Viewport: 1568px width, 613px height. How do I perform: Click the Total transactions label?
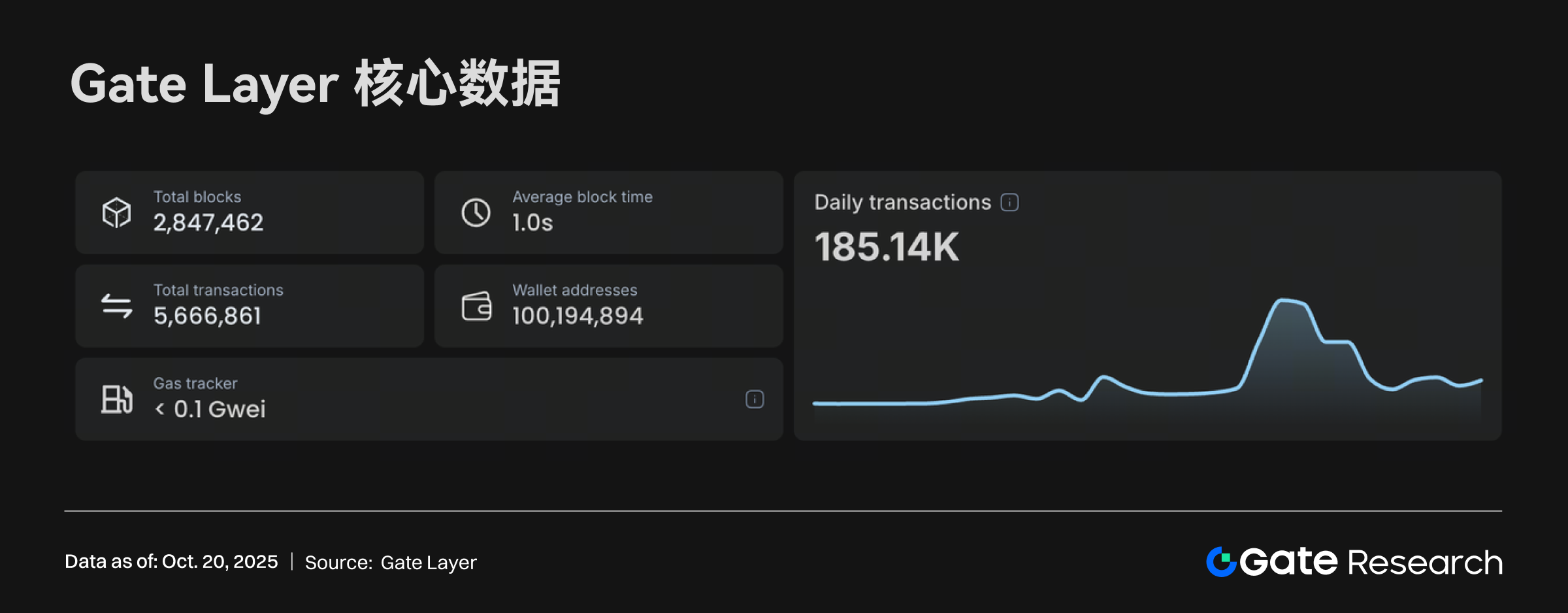(x=218, y=290)
